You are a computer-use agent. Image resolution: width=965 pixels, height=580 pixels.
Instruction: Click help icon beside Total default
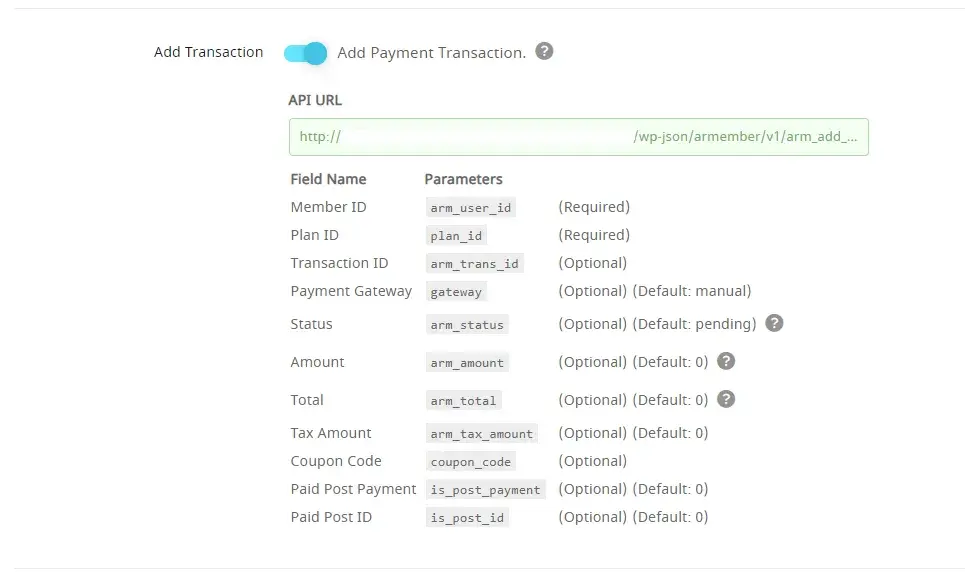click(726, 399)
